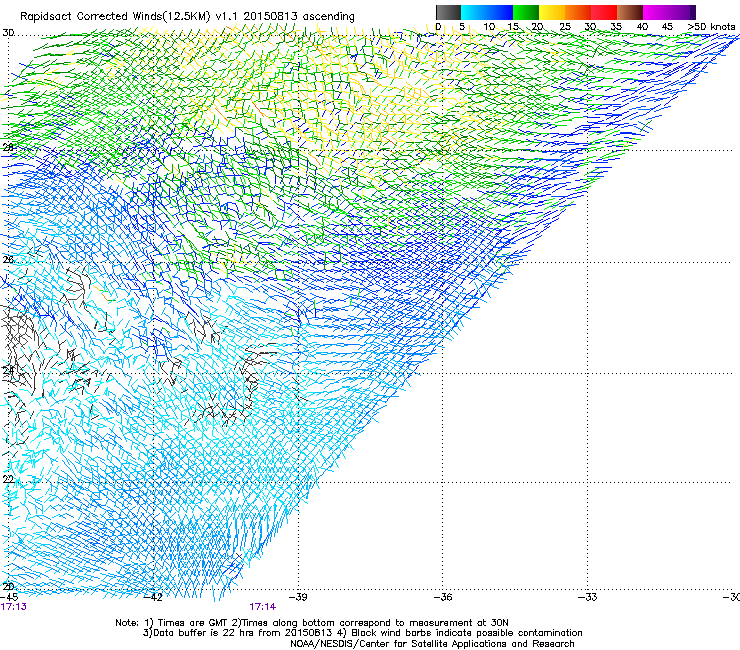Click the latitude '22' label on left axis
Image resolution: width=740 pixels, height=650 pixels.
click(x=8, y=479)
